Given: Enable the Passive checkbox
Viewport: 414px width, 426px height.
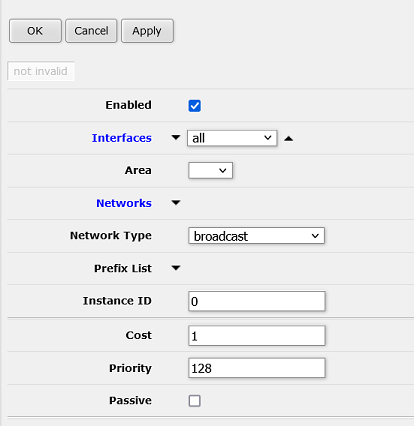Looking at the screenshot, I should (194, 400).
